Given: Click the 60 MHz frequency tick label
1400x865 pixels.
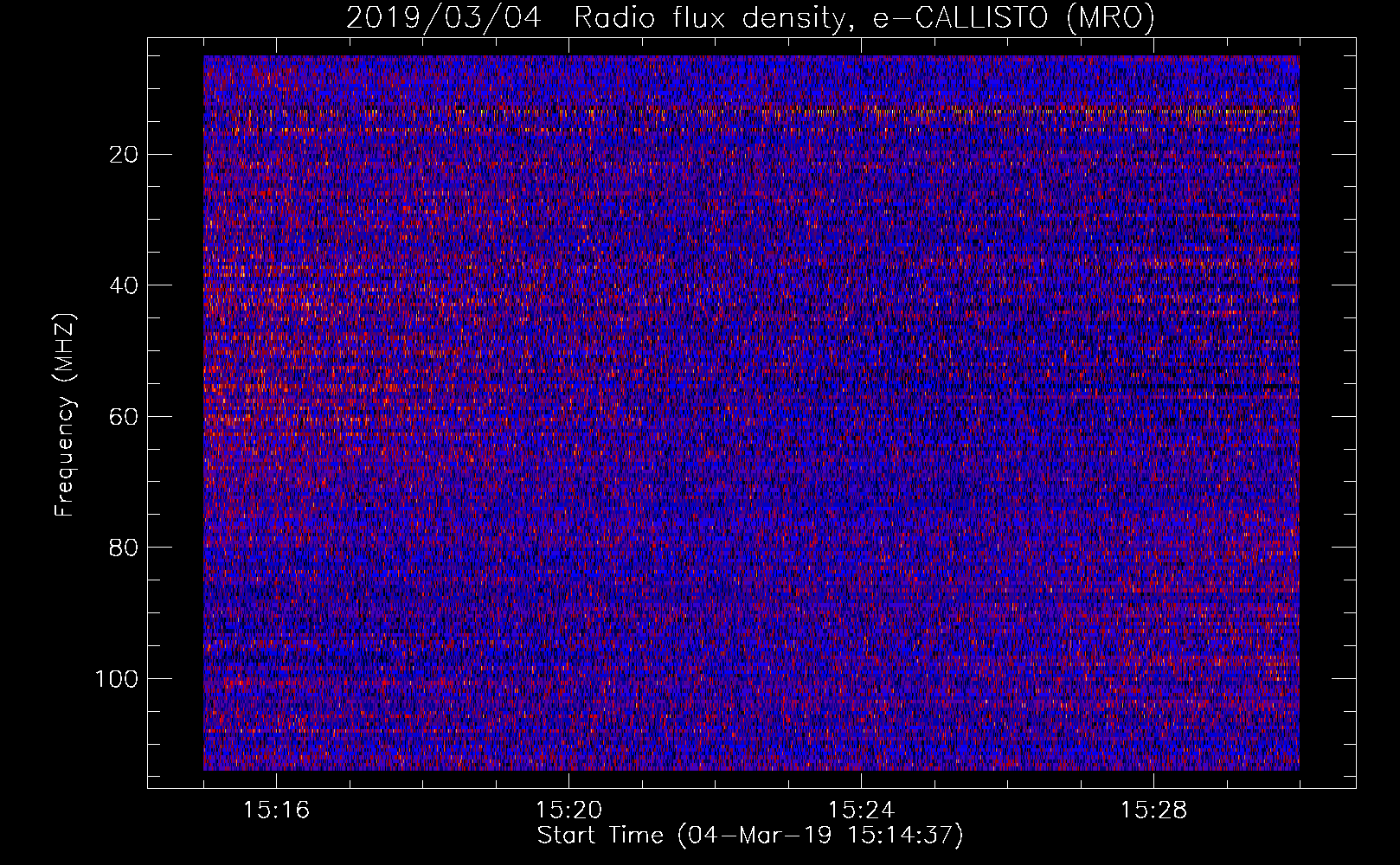Looking at the screenshot, I should pyautogui.click(x=125, y=417).
